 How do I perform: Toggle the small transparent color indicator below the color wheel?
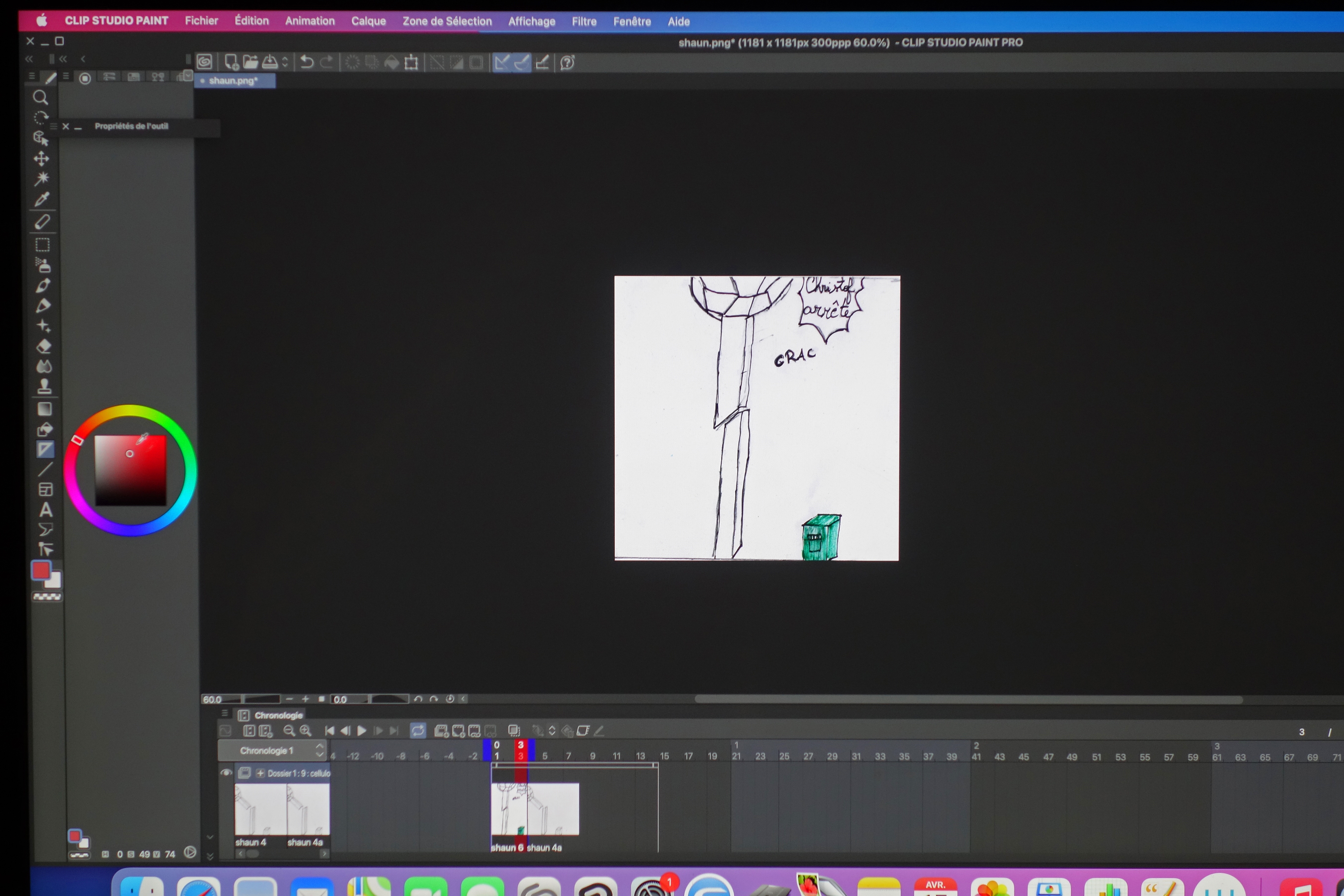point(79,855)
